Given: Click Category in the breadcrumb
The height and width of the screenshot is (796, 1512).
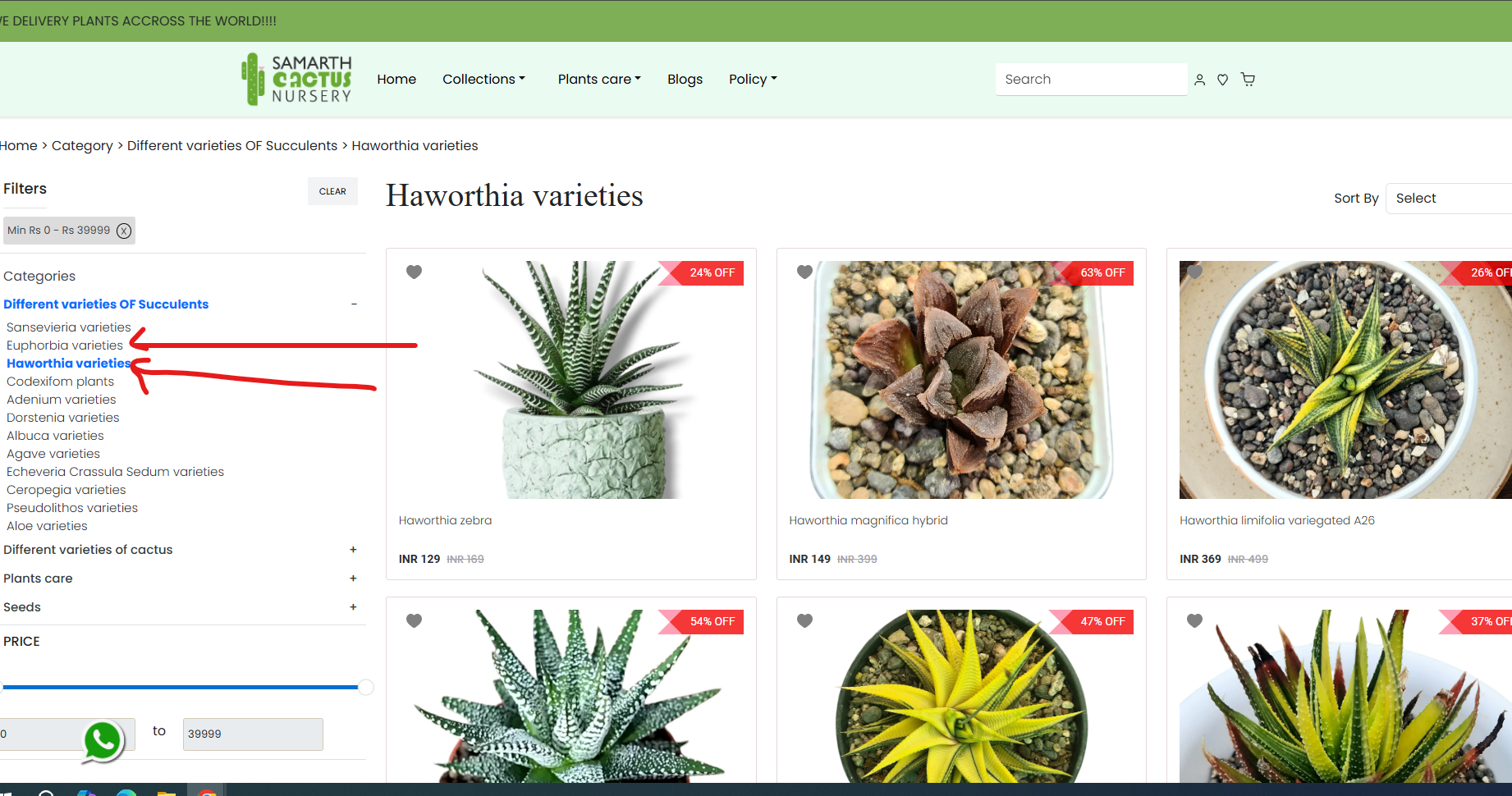Looking at the screenshot, I should 82,145.
